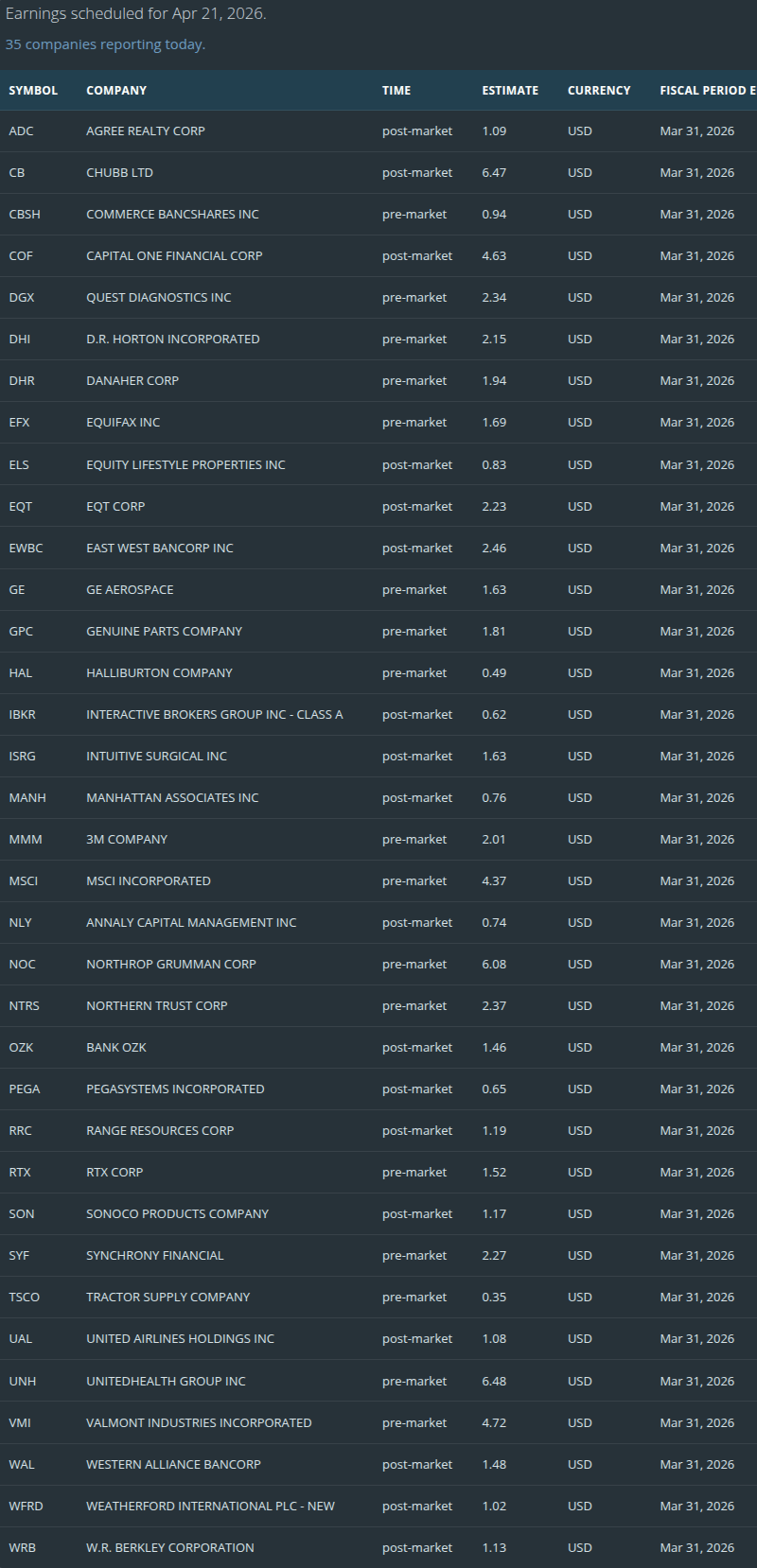Open NORTHROP GRUMMAN CORP company name
This screenshot has height=1568, width=757.
point(171,965)
